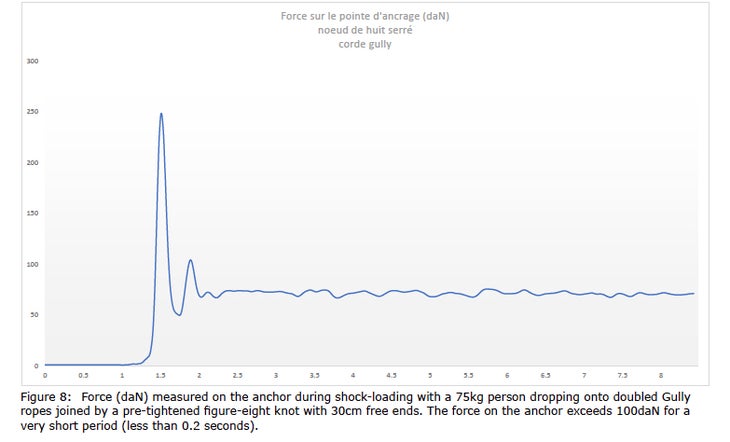730x442 pixels.
Task: Click the end of the curve at right edge
Action: (694, 293)
